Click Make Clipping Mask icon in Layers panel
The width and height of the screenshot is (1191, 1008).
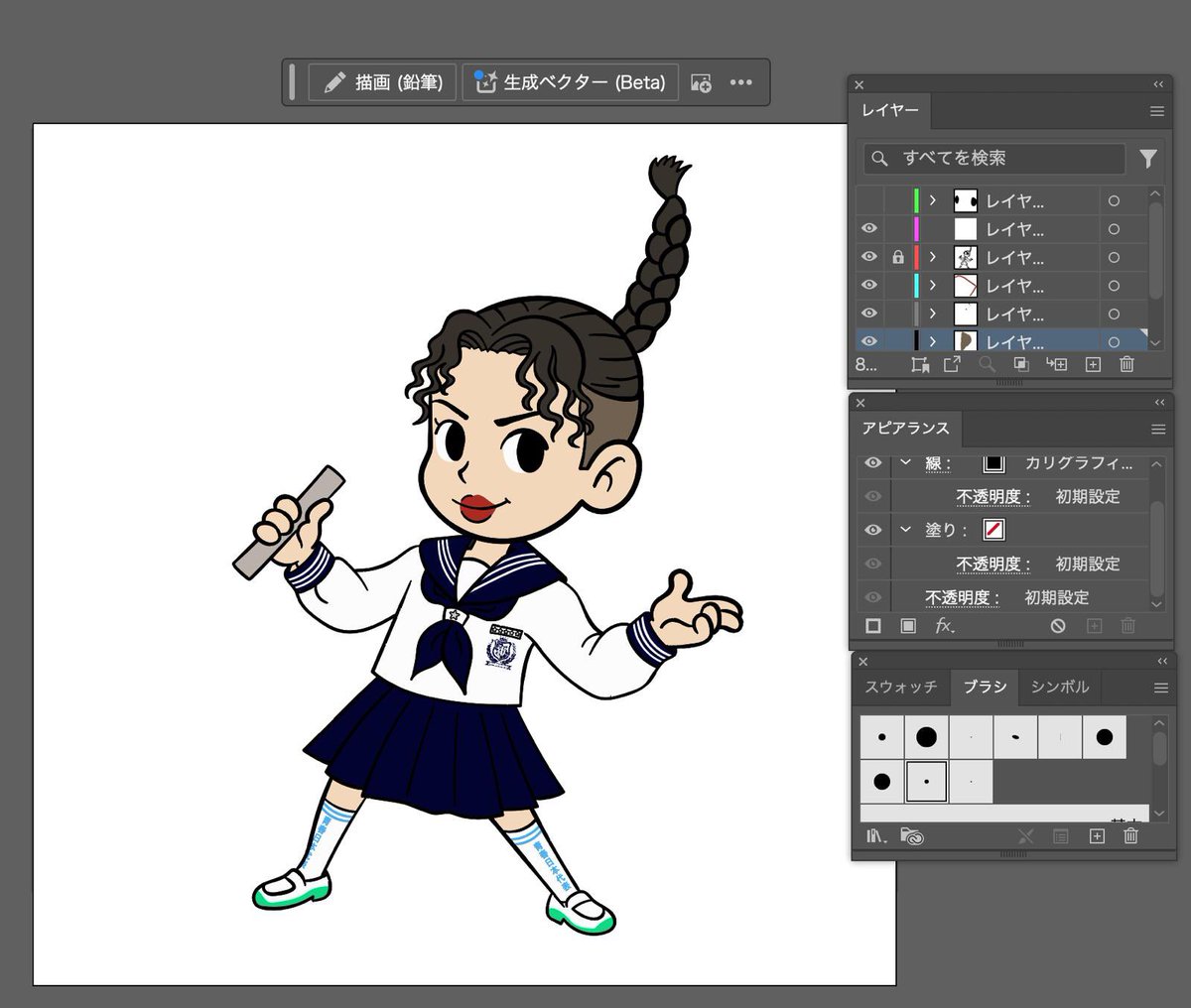point(1020,365)
